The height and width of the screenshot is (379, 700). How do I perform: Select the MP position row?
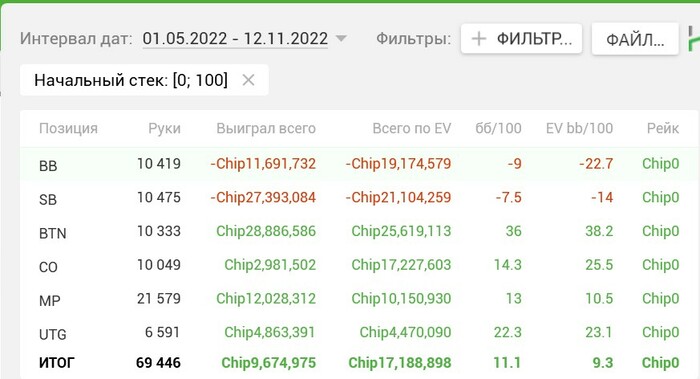[x=359, y=299]
